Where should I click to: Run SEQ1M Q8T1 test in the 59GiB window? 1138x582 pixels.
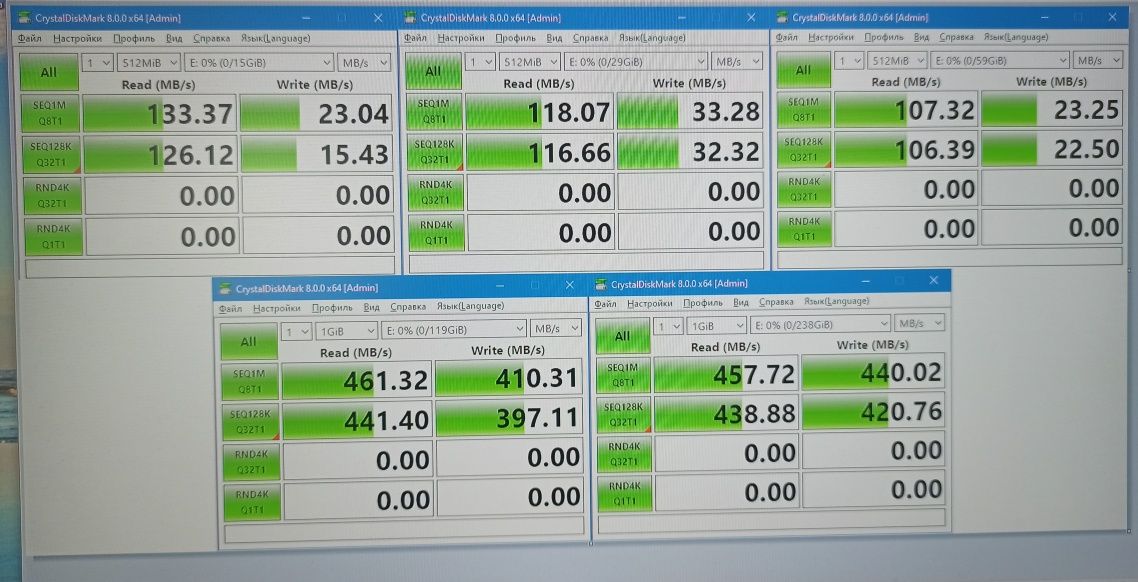pos(803,109)
